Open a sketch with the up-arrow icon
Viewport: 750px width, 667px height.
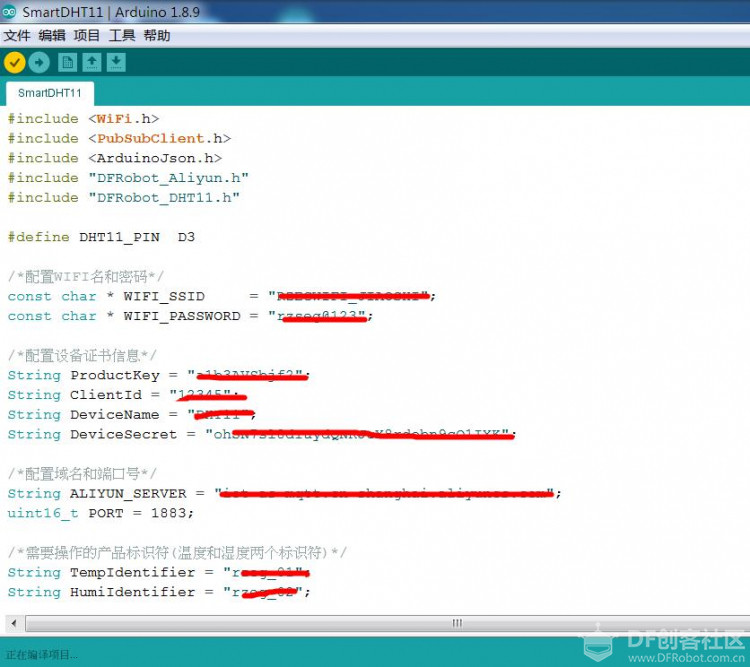click(x=92, y=63)
